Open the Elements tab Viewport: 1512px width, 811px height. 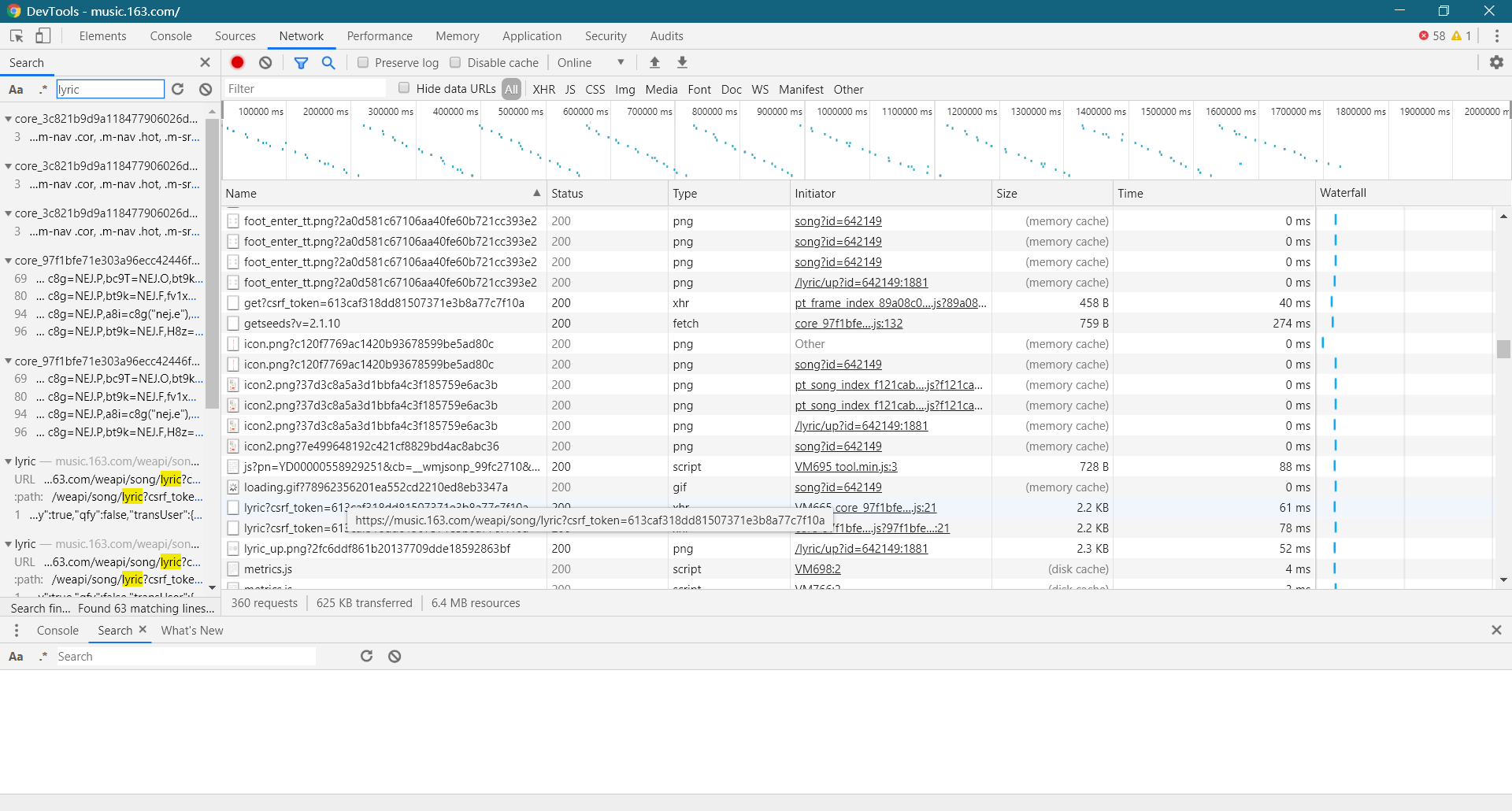[102, 36]
